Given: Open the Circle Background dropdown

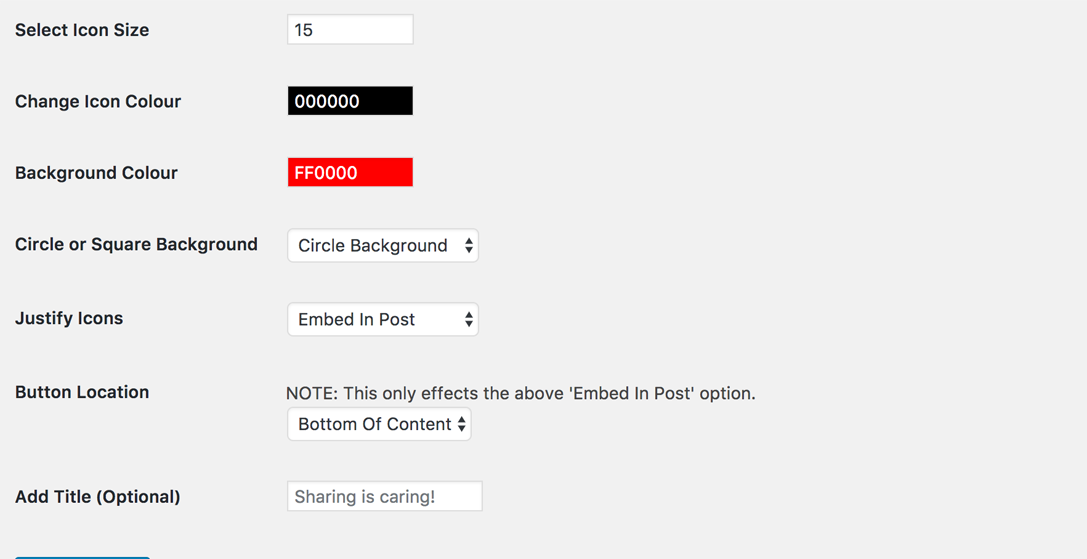Looking at the screenshot, I should (383, 246).
